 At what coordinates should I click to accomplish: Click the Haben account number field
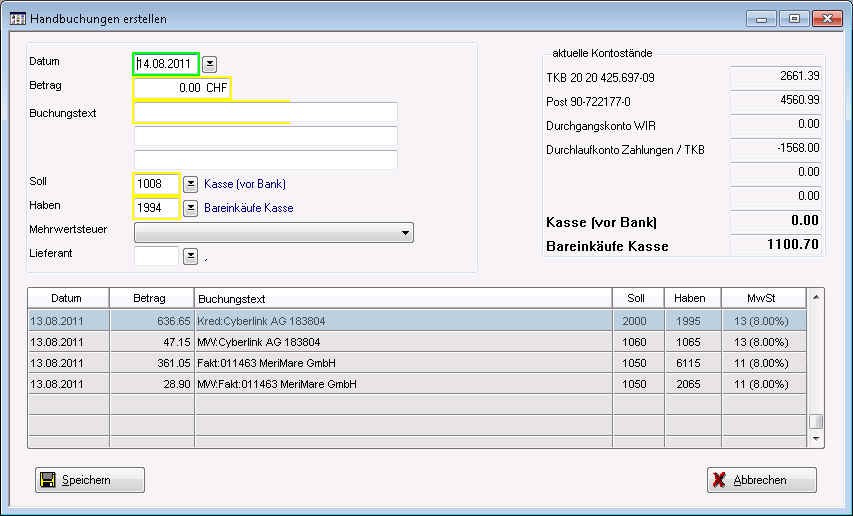(156, 208)
